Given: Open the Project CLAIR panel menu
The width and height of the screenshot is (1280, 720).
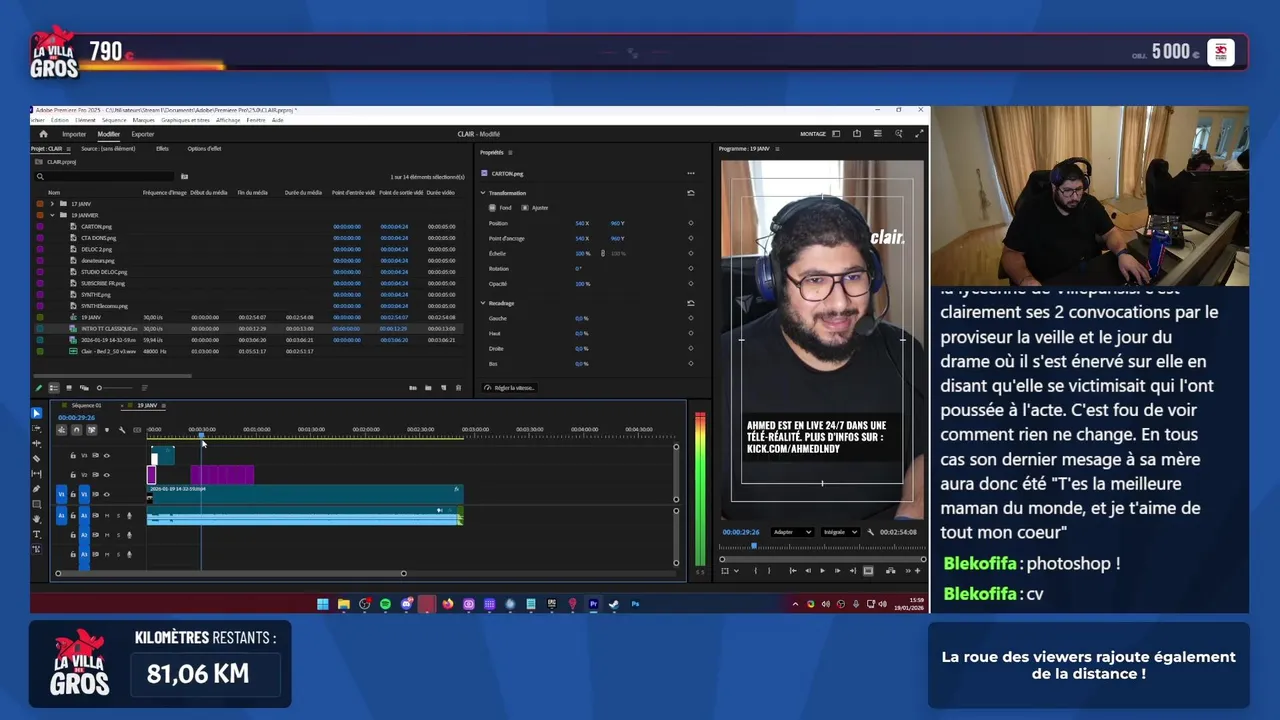Looking at the screenshot, I should (69, 149).
